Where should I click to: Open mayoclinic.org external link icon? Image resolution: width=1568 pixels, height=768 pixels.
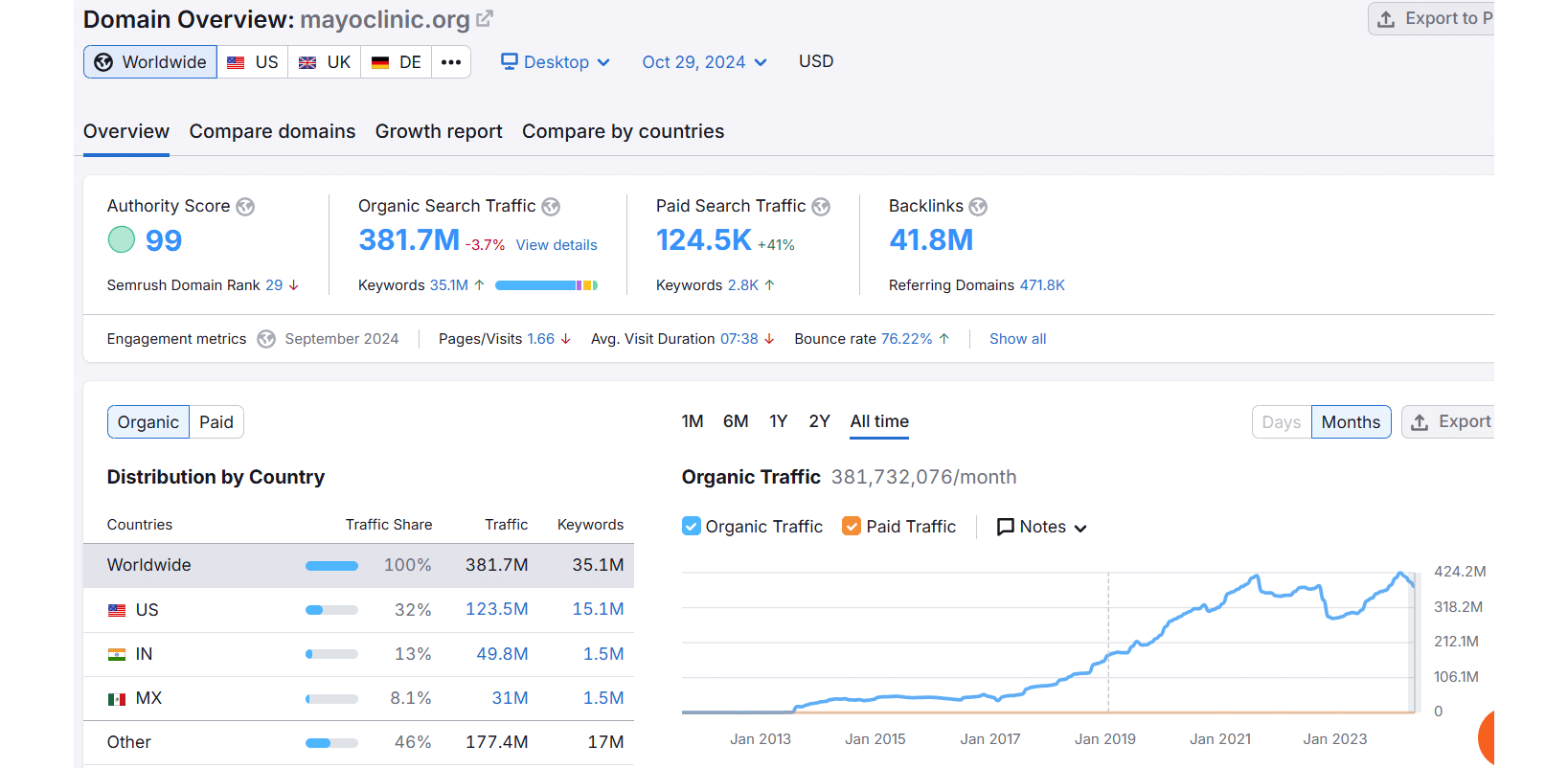[485, 18]
